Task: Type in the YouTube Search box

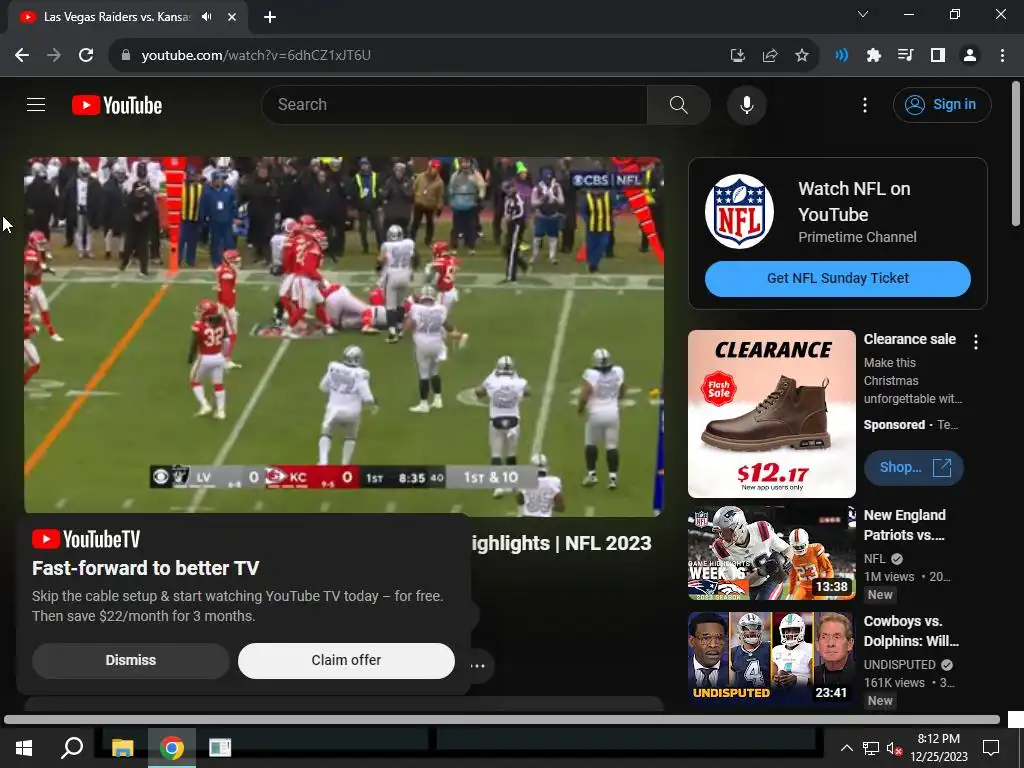Action: [455, 104]
